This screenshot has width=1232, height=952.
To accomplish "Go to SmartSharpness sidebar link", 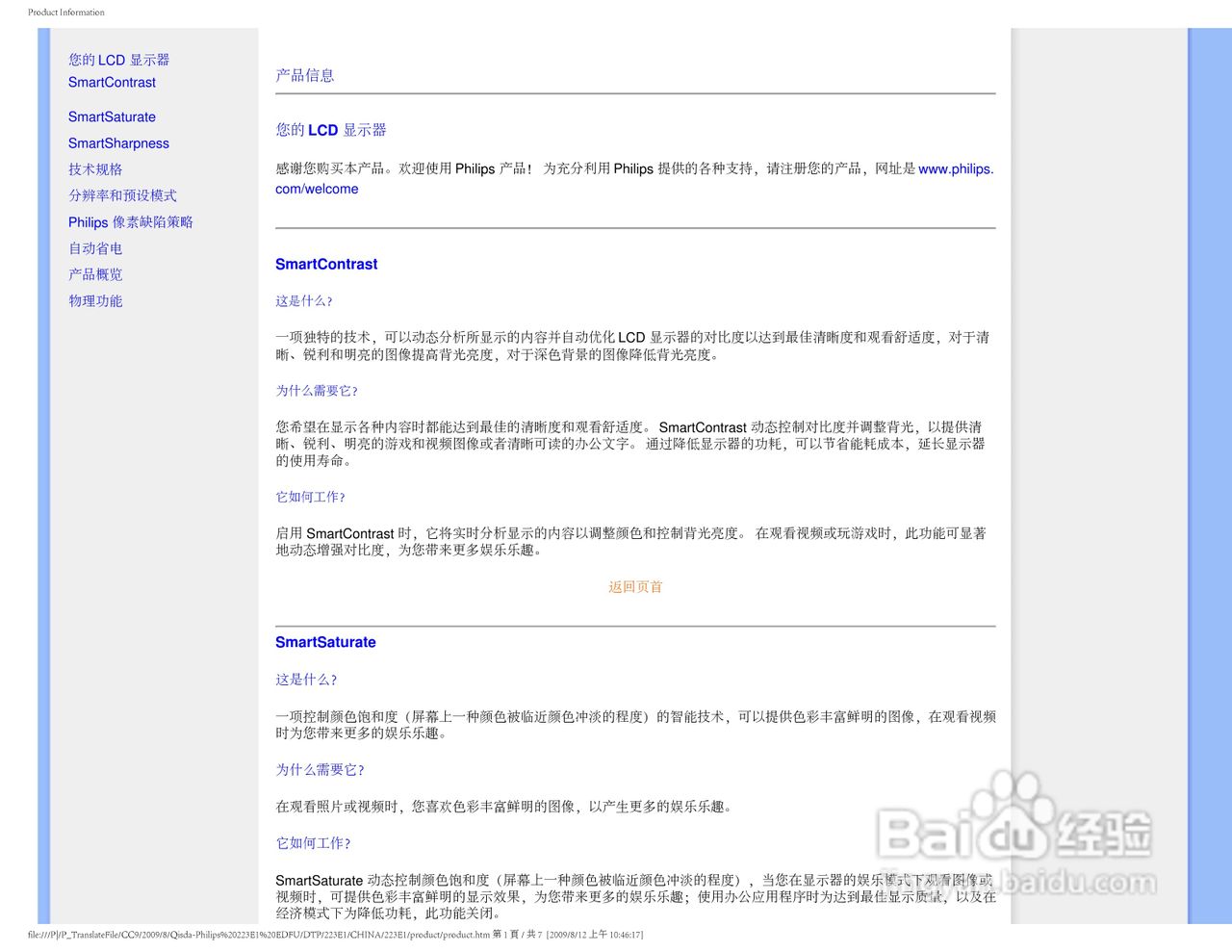I will point(118,143).
